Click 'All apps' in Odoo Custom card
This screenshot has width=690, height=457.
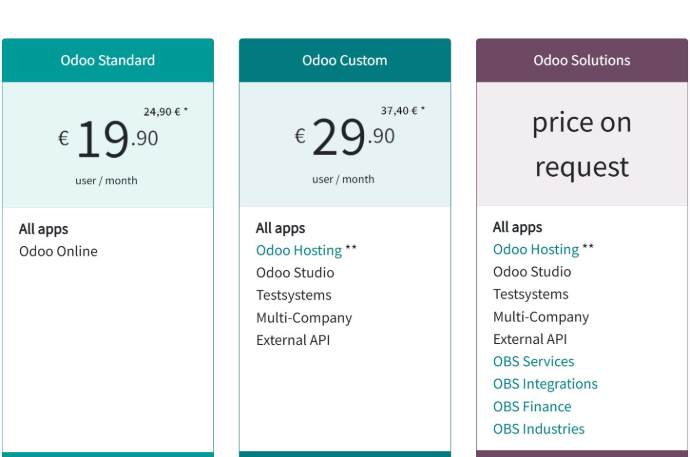tap(280, 228)
